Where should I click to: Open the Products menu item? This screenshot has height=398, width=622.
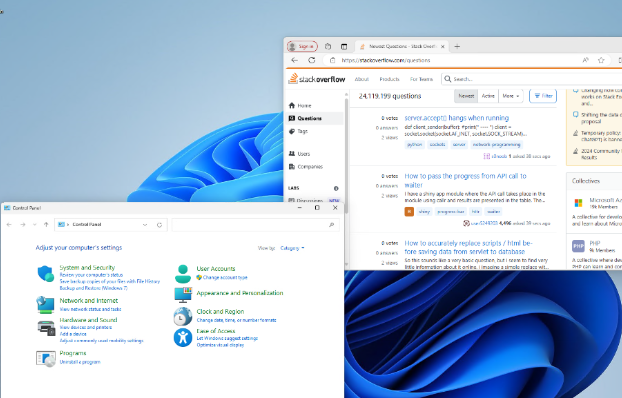(389, 79)
